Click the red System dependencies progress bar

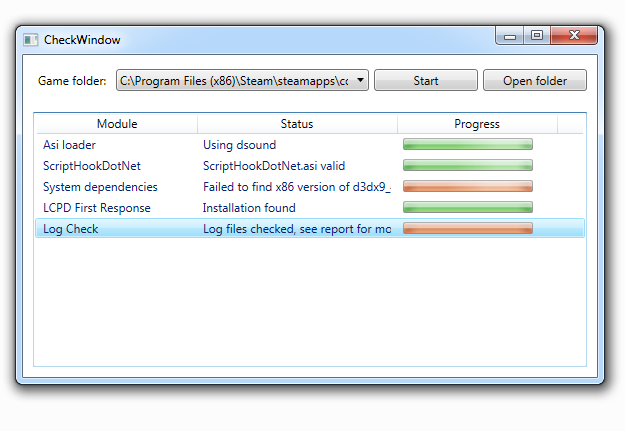tap(467, 187)
